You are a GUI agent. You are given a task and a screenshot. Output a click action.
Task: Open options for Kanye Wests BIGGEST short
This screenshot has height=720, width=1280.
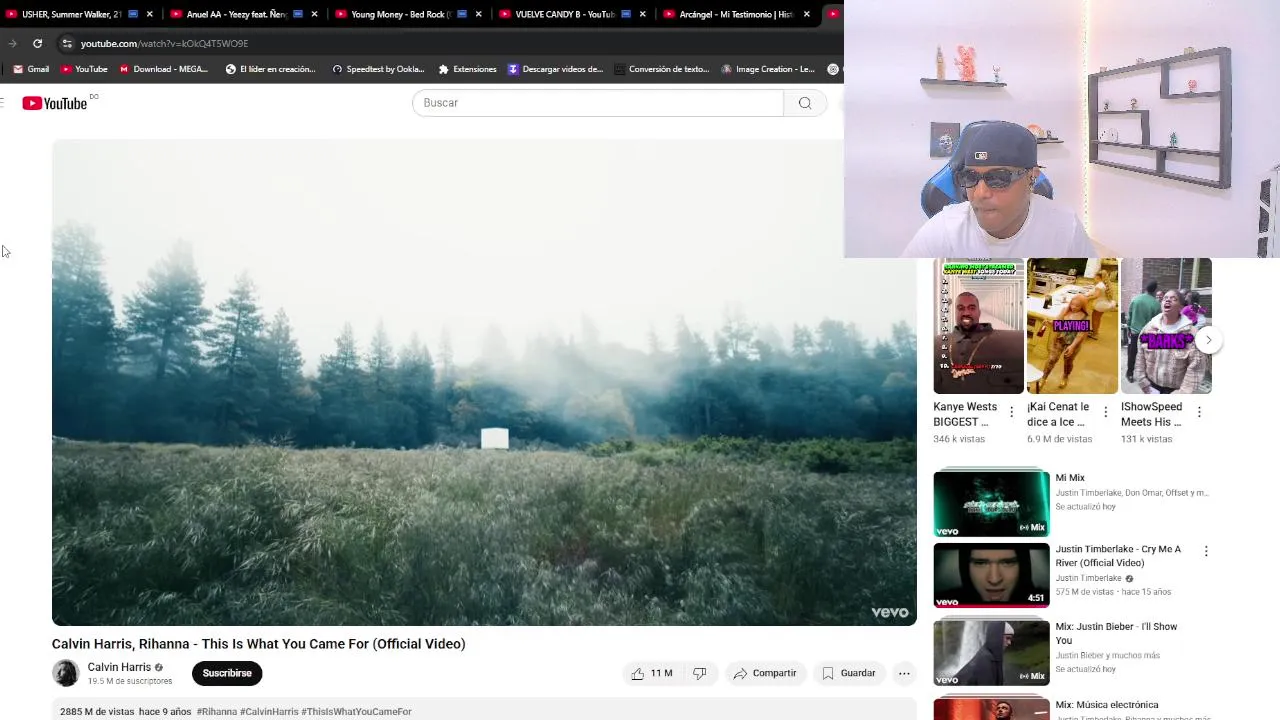1011,412
